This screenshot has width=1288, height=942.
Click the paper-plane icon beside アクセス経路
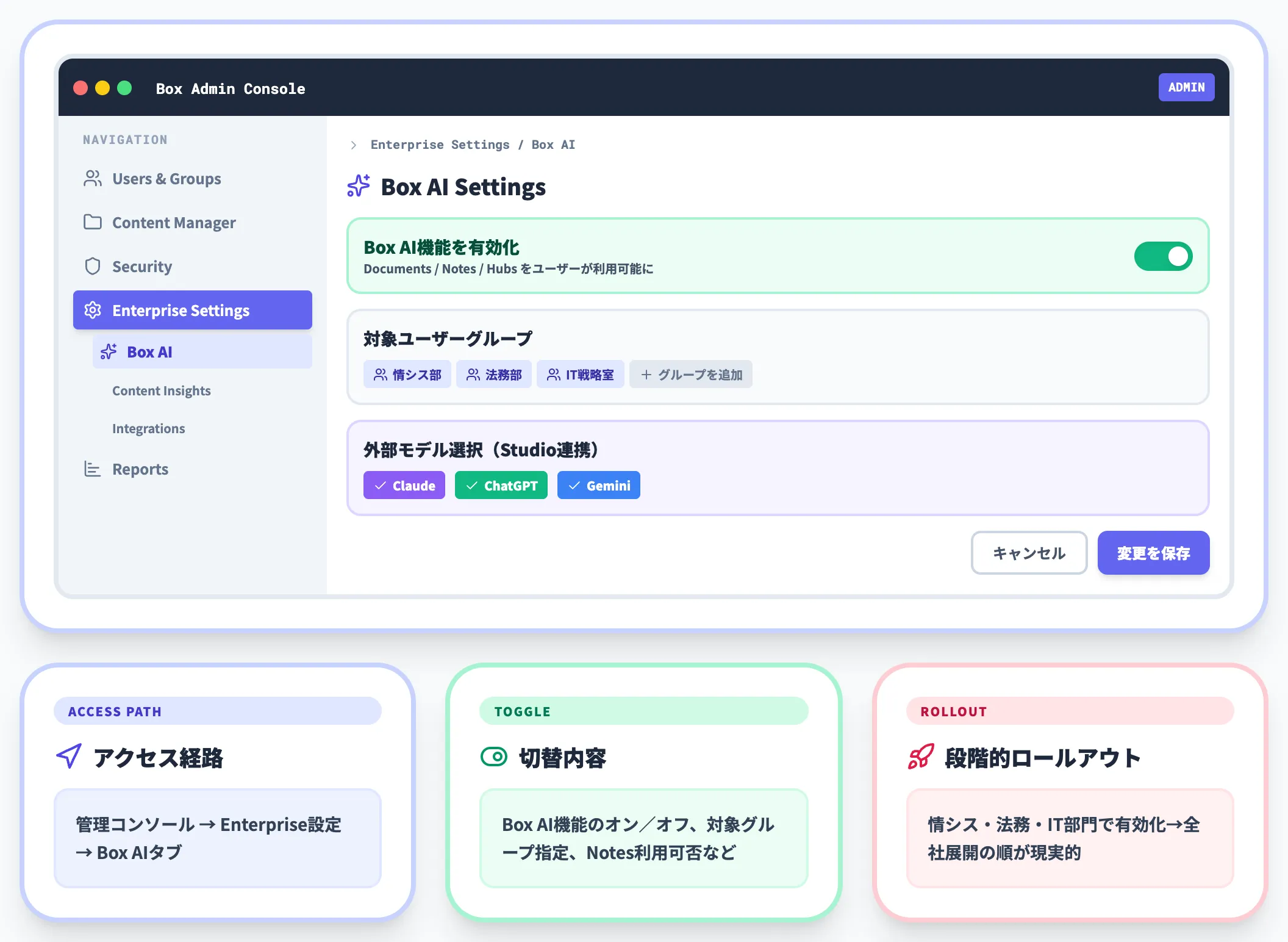click(69, 757)
